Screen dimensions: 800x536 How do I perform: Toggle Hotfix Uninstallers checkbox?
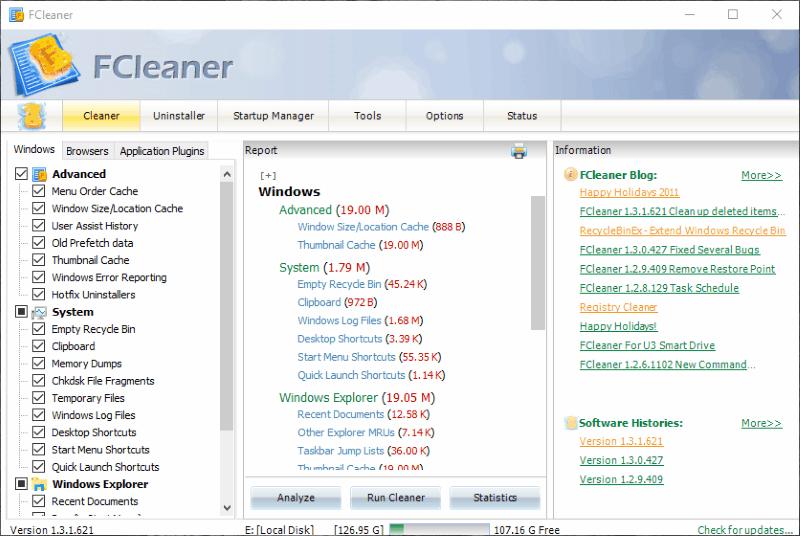(x=38, y=294)
